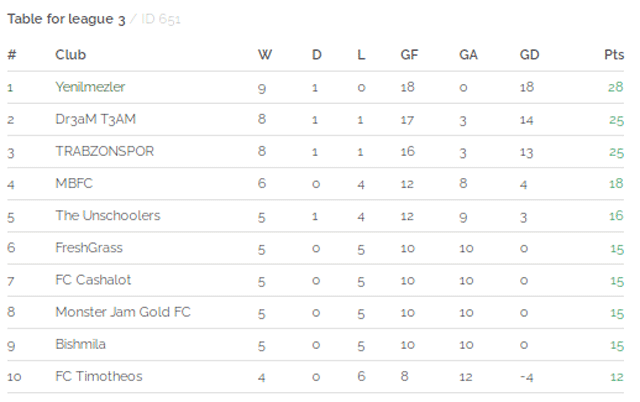This screenshot has height=402, width=640.
Task: Open FC Cashalot club entry
Action: pyautogui.click(x=93, y=280)
